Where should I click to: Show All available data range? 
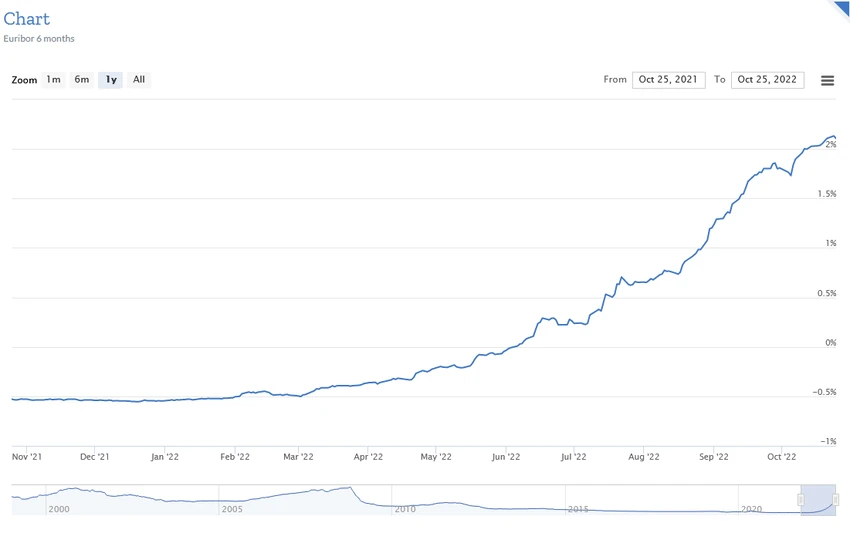[x=139, y=80]
